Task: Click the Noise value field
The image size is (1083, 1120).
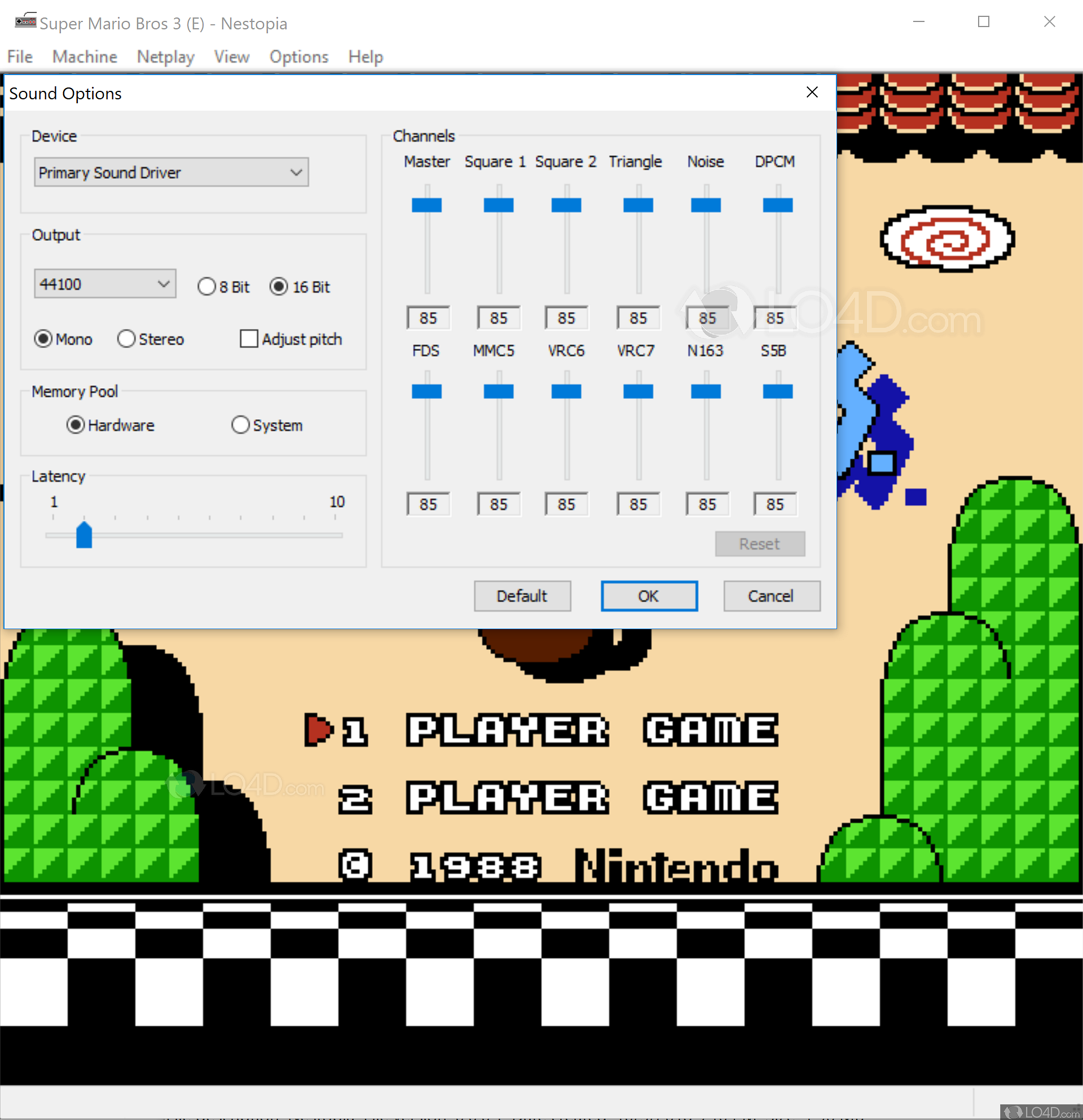Action: click(x=707, y=318)
